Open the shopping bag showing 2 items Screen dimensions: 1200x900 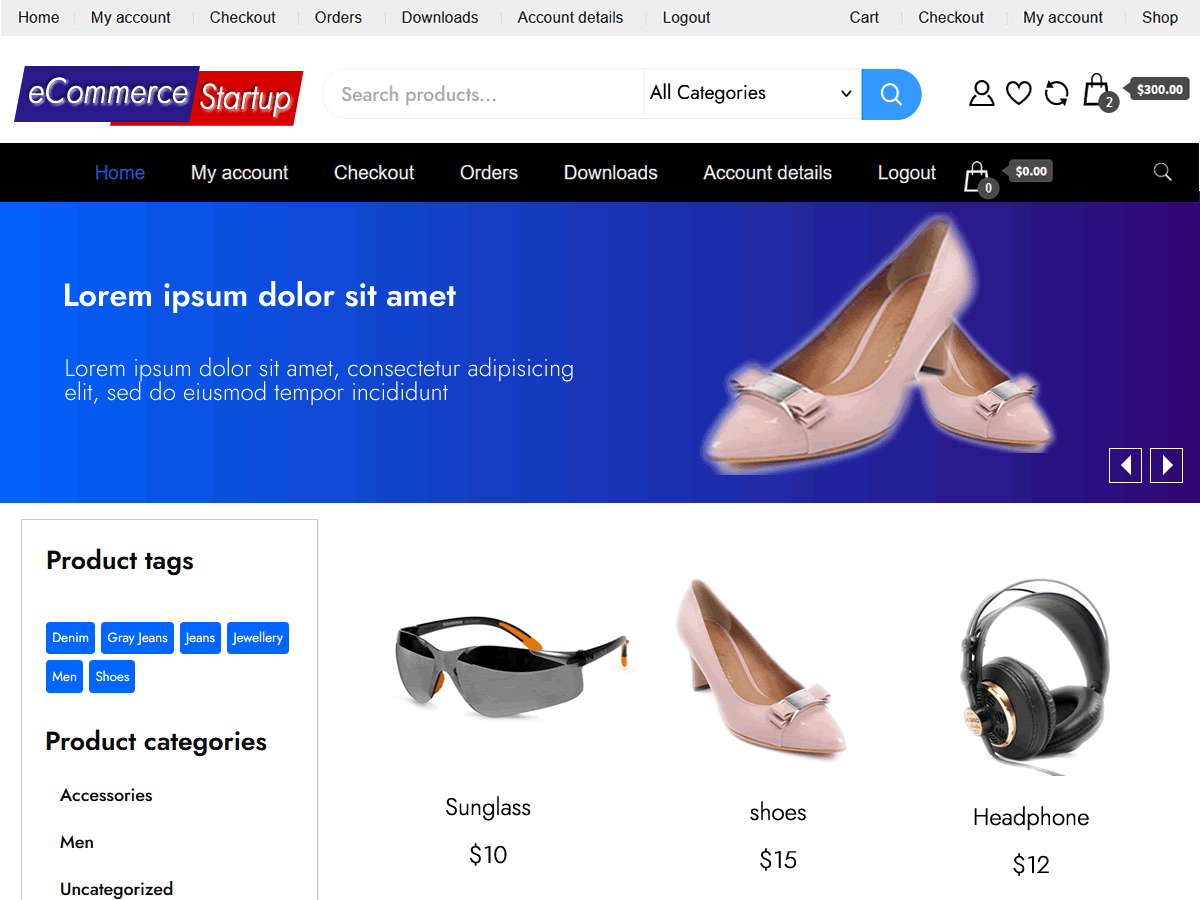click(x=1096, y=90)
